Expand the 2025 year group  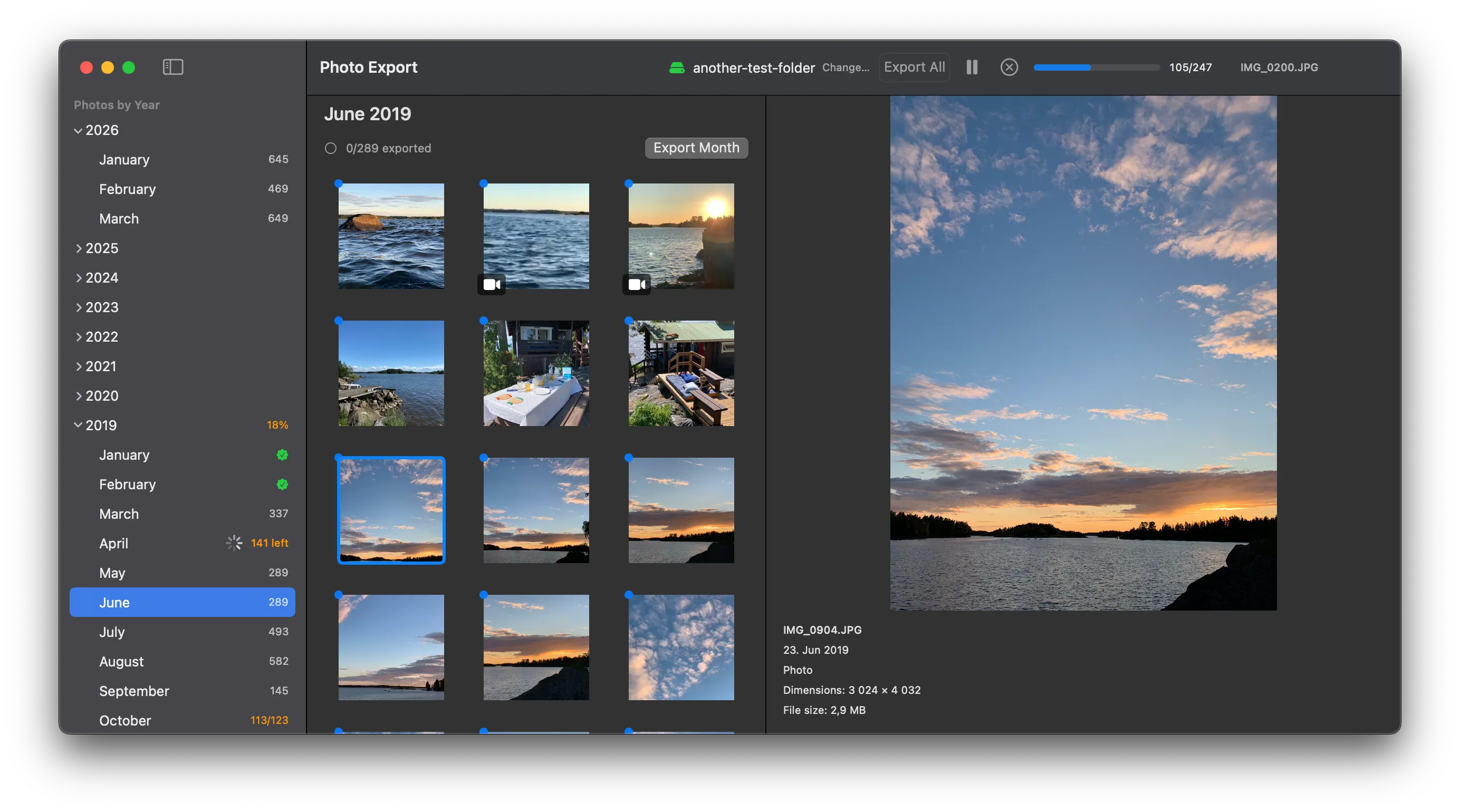point(78,248)
